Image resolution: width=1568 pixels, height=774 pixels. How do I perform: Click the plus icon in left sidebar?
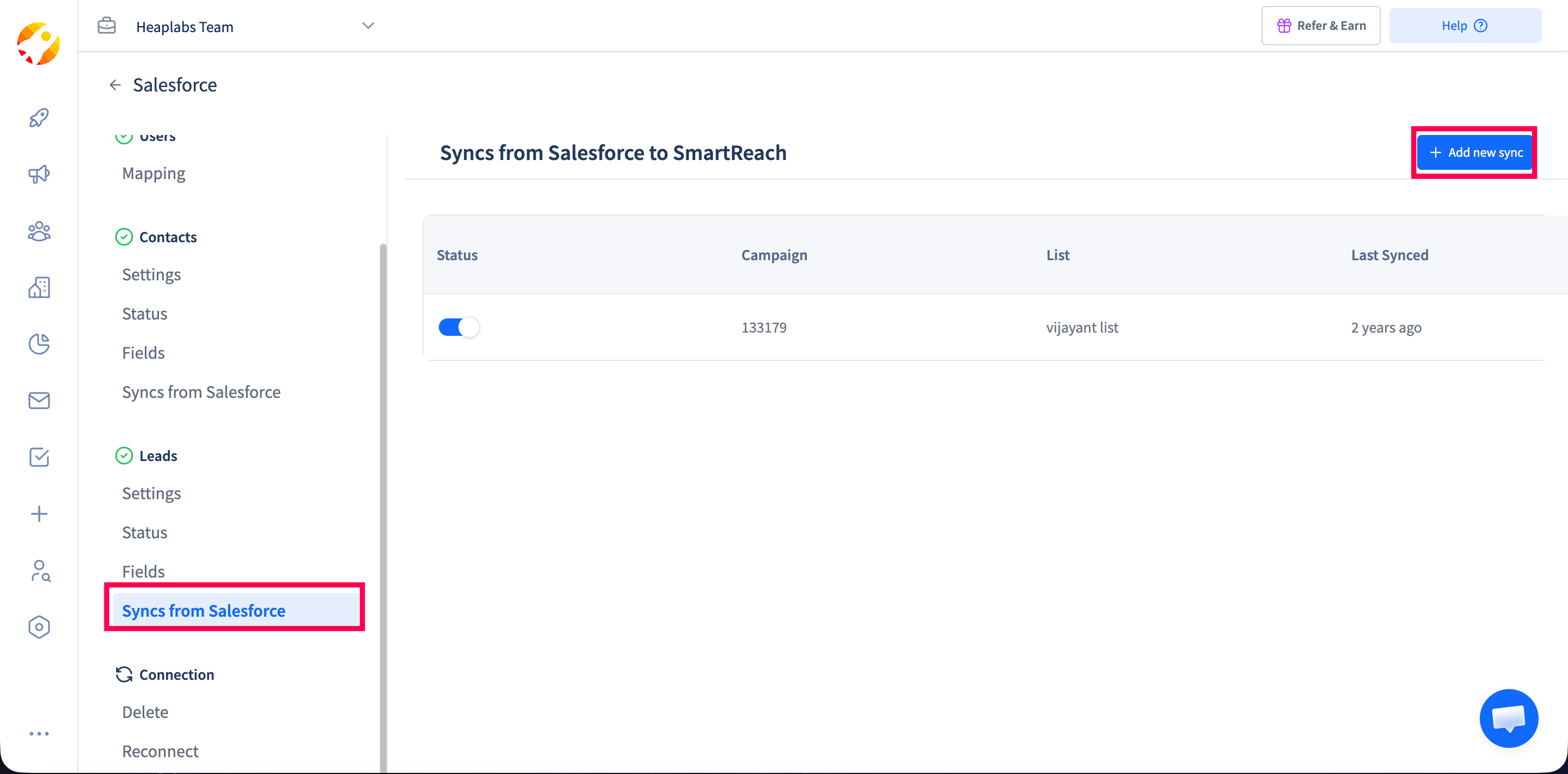click(x=39, y=514)
